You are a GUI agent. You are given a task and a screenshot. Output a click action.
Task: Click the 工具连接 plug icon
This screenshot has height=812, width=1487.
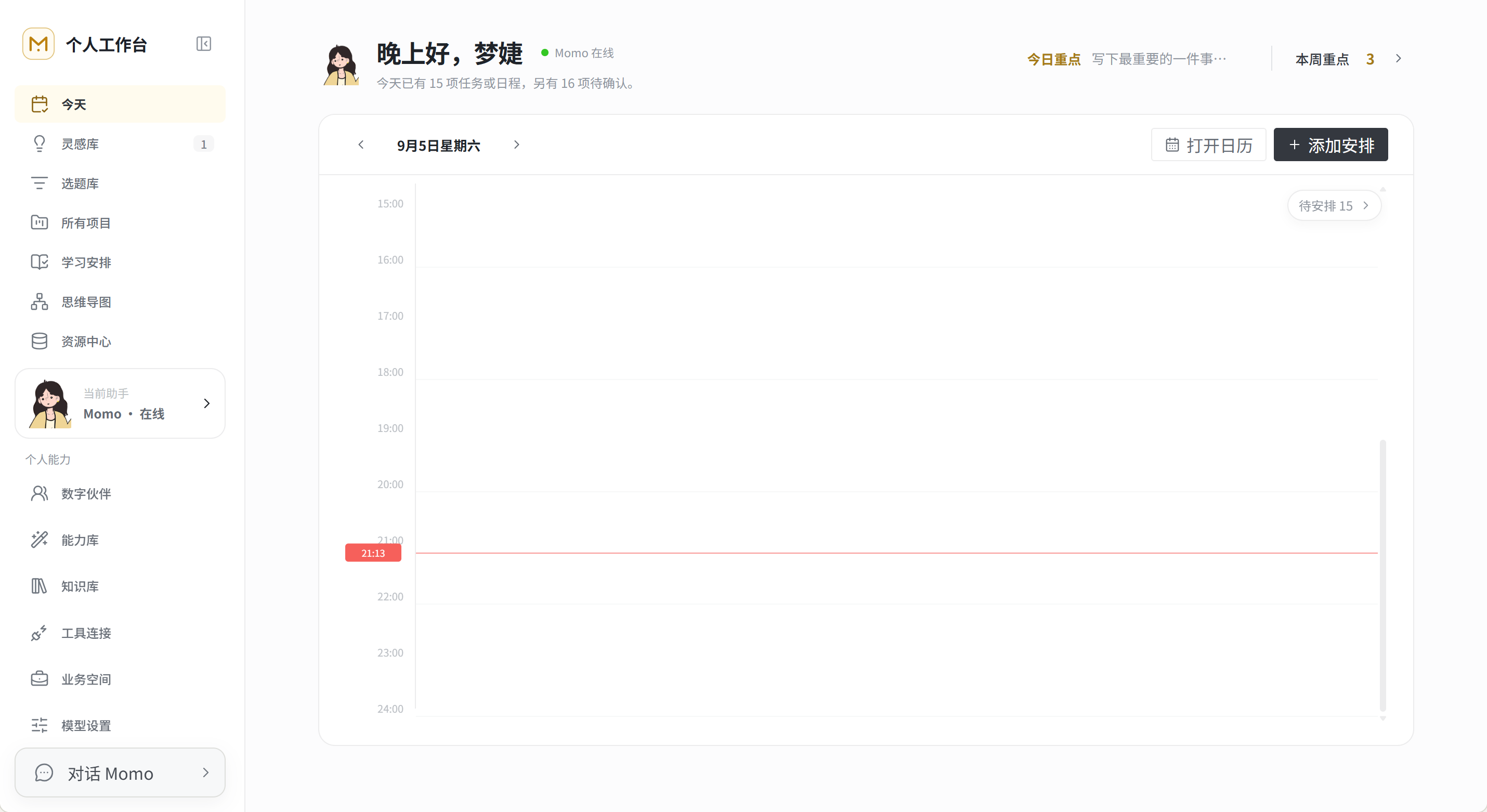39,633
